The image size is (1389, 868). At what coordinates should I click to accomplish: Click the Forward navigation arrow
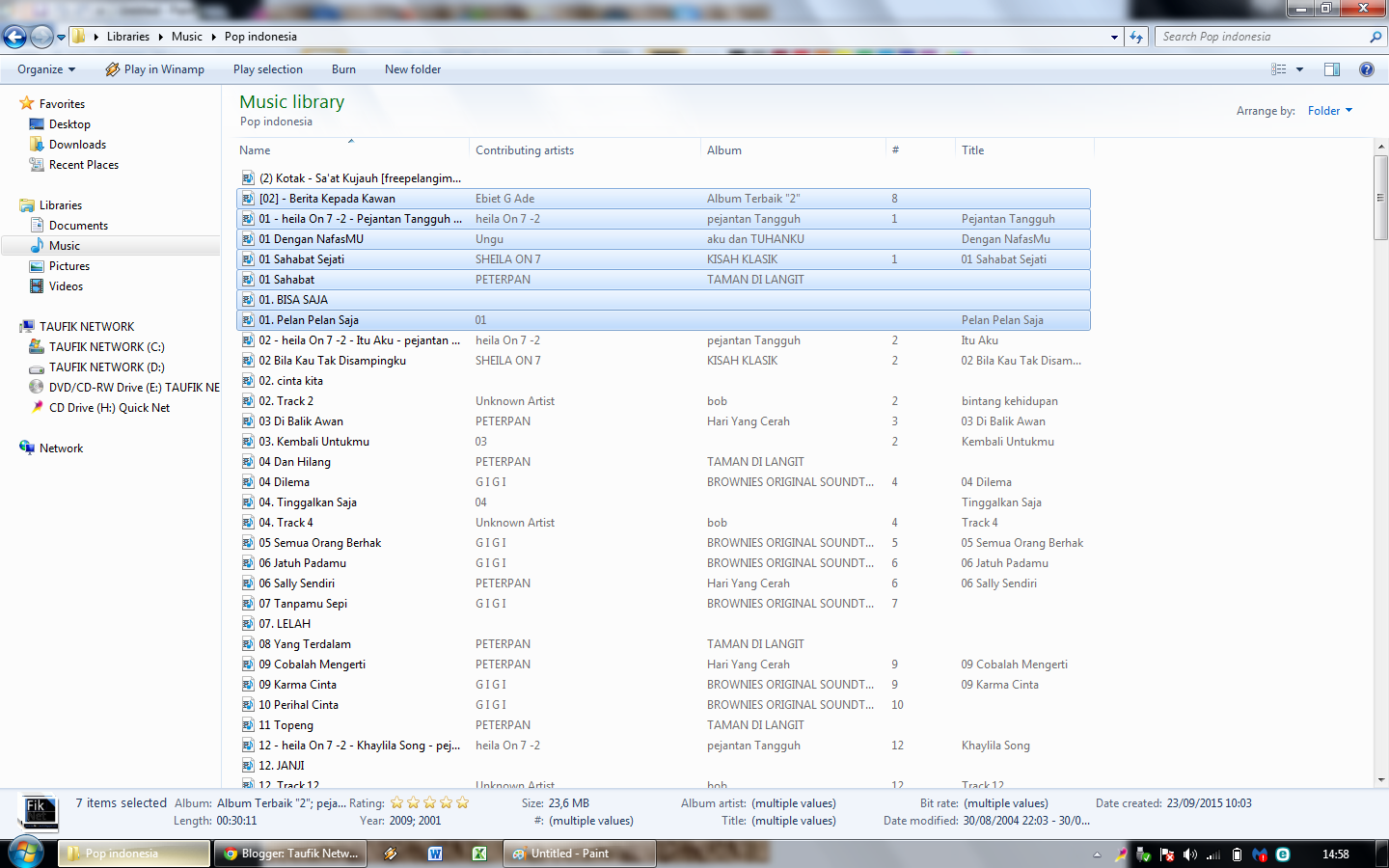click(x=41, y=37)
